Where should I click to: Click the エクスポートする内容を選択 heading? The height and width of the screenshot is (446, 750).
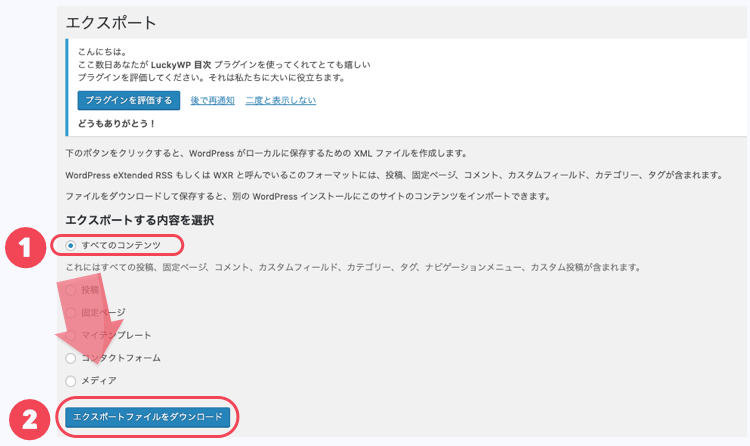tap(140, 220)
